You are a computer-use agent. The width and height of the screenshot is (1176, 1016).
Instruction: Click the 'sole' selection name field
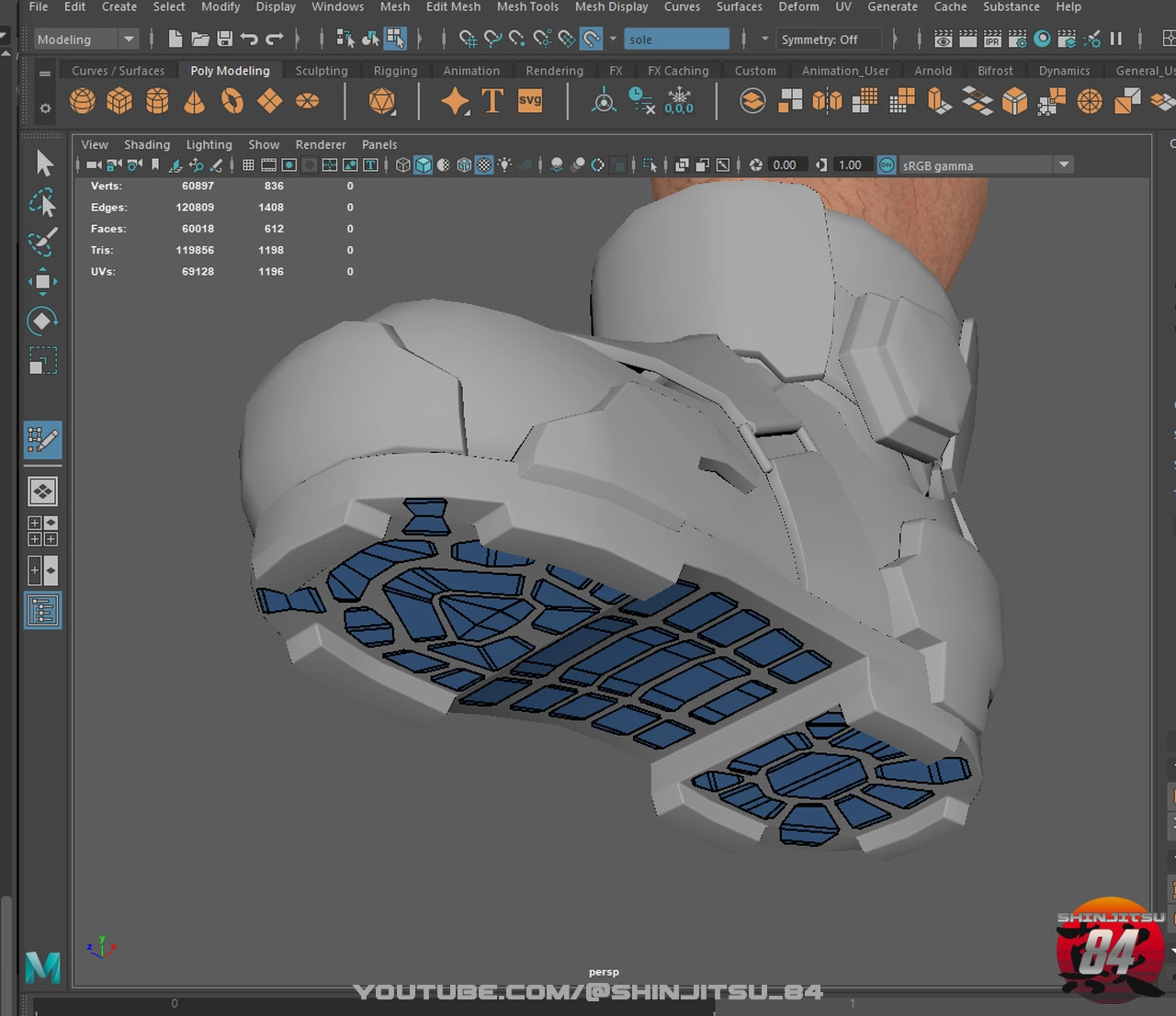point(676,40)
